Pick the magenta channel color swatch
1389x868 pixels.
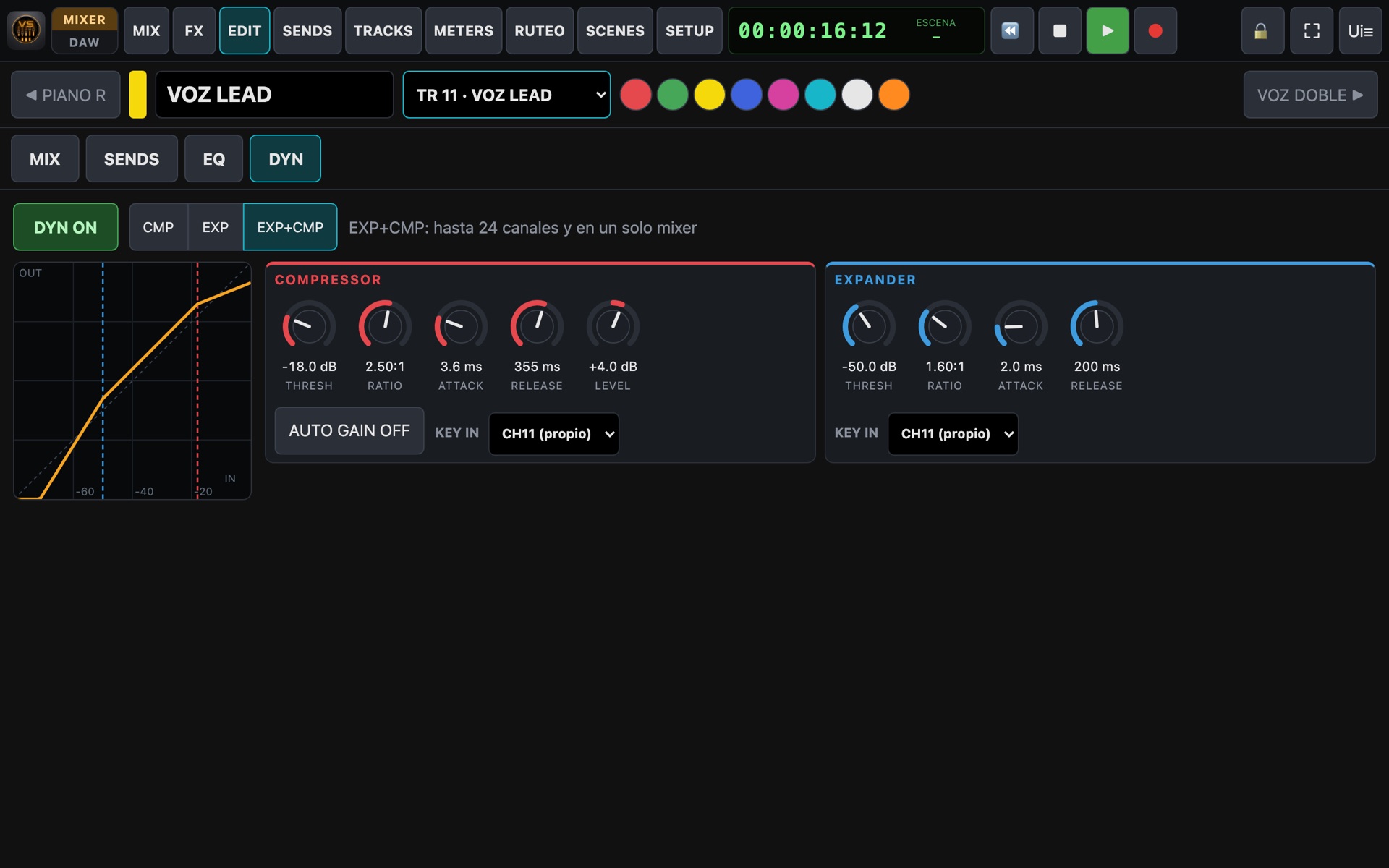783,95
